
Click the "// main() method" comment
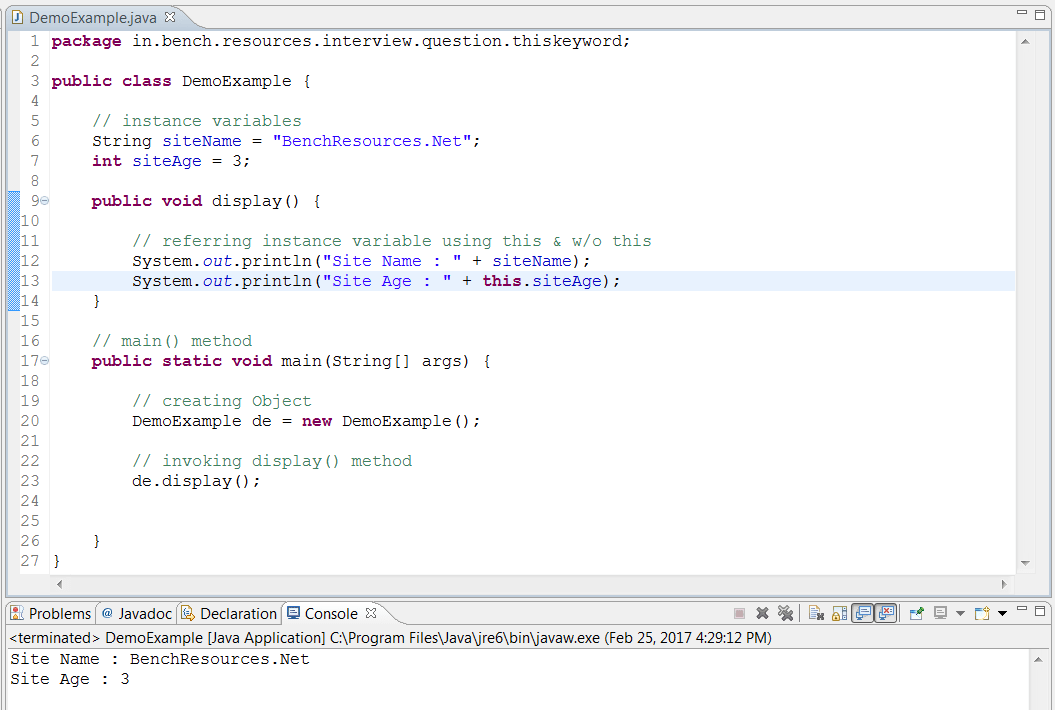172,341
